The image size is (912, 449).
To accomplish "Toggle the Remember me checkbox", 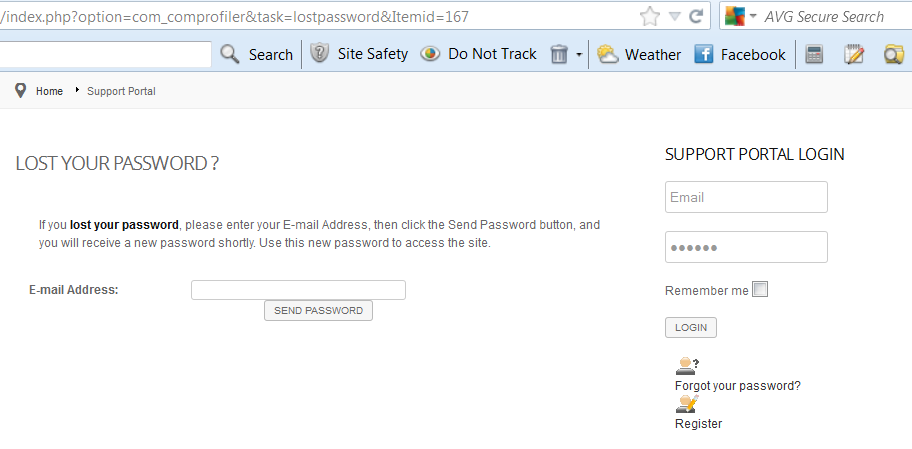I will 760,289.
